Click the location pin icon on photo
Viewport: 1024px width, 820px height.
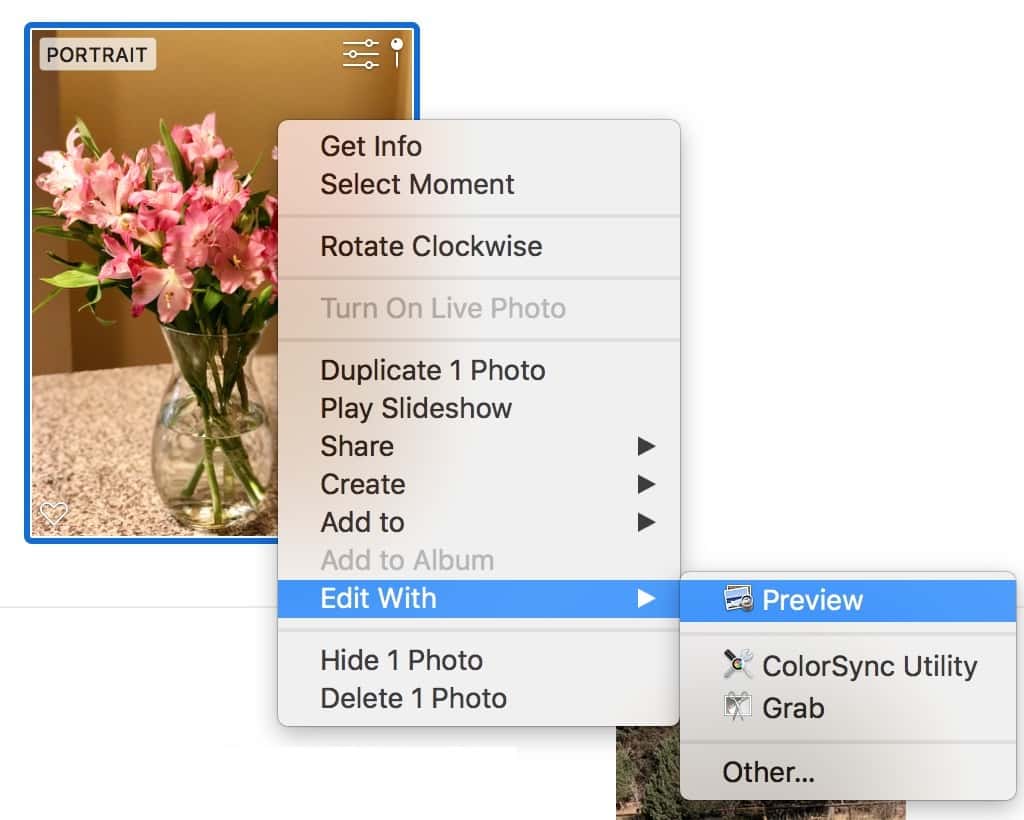click(x=397, y=52)
